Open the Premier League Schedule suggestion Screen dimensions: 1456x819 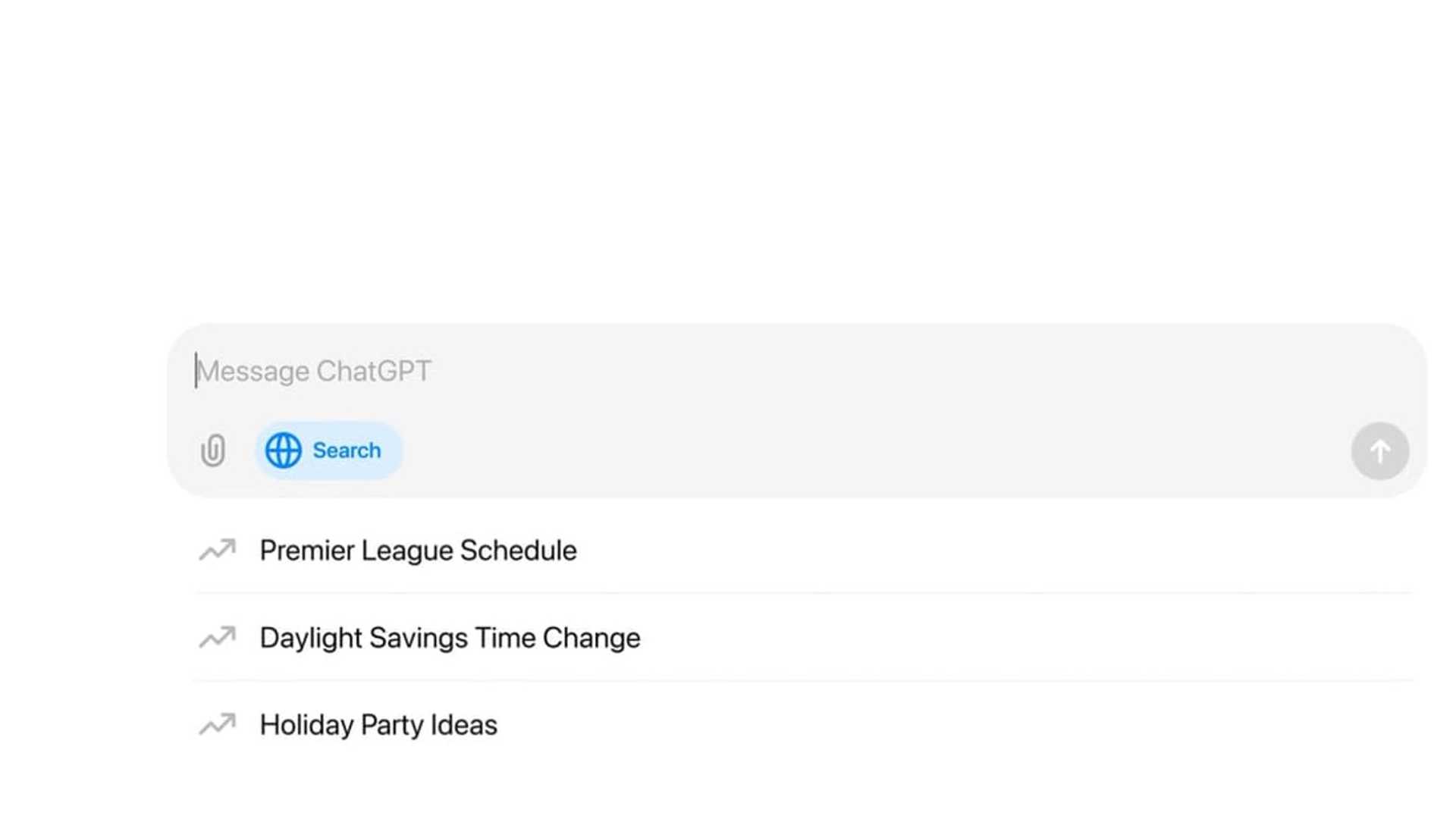point(418,551)
